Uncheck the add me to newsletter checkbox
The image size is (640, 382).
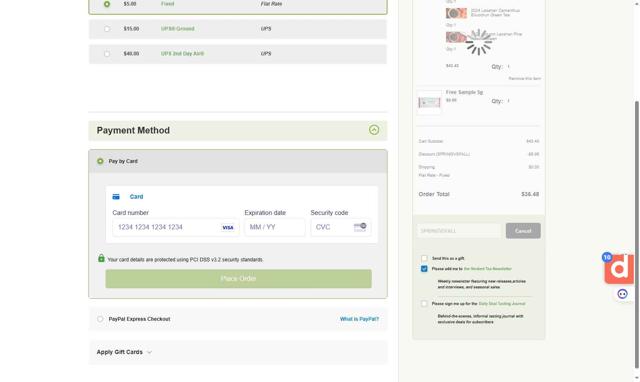(x=424, y=269)
